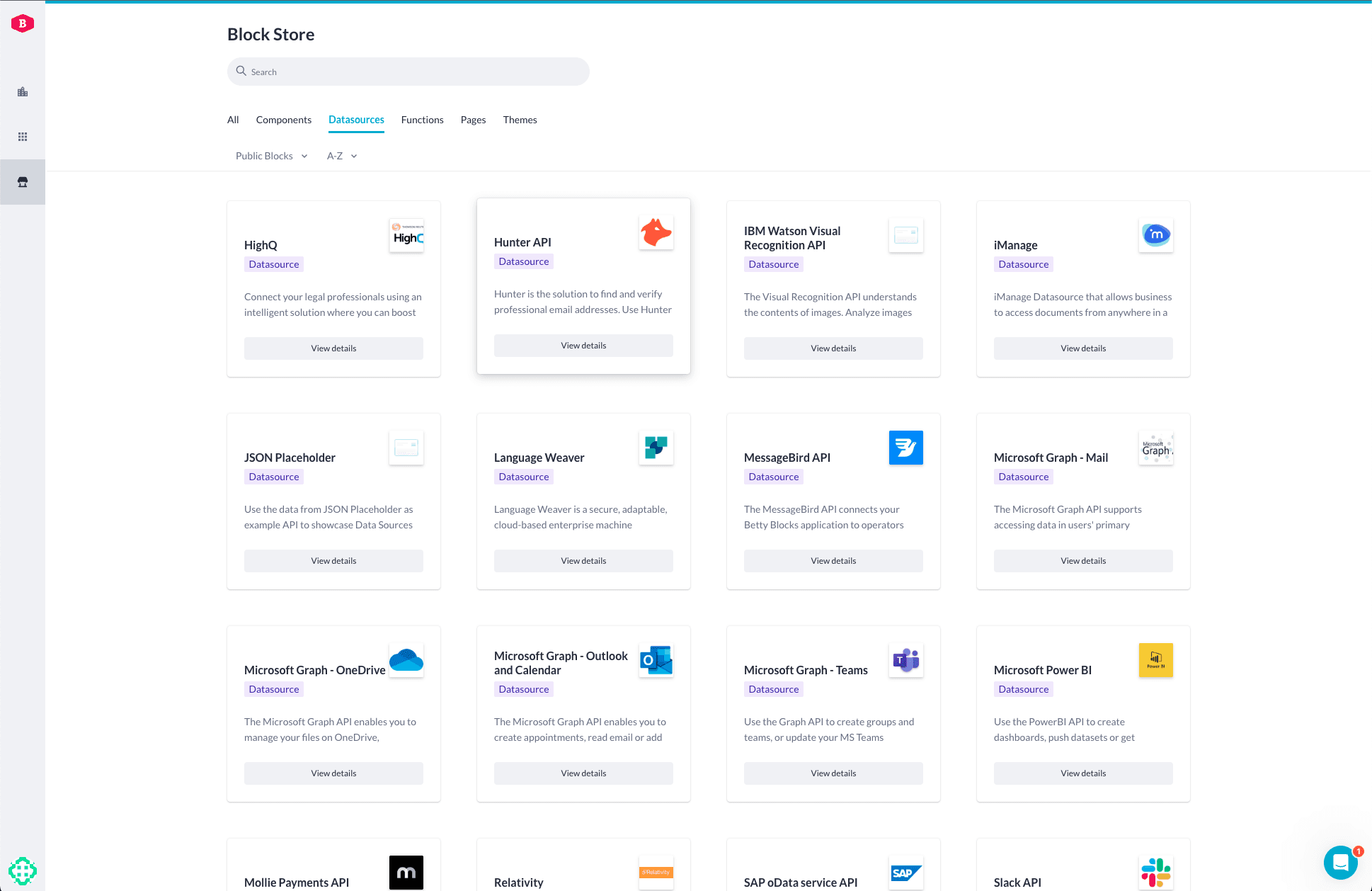Click the Hunter API fox logo
This screenshot has height=891, width=1372.
point(656,232)
